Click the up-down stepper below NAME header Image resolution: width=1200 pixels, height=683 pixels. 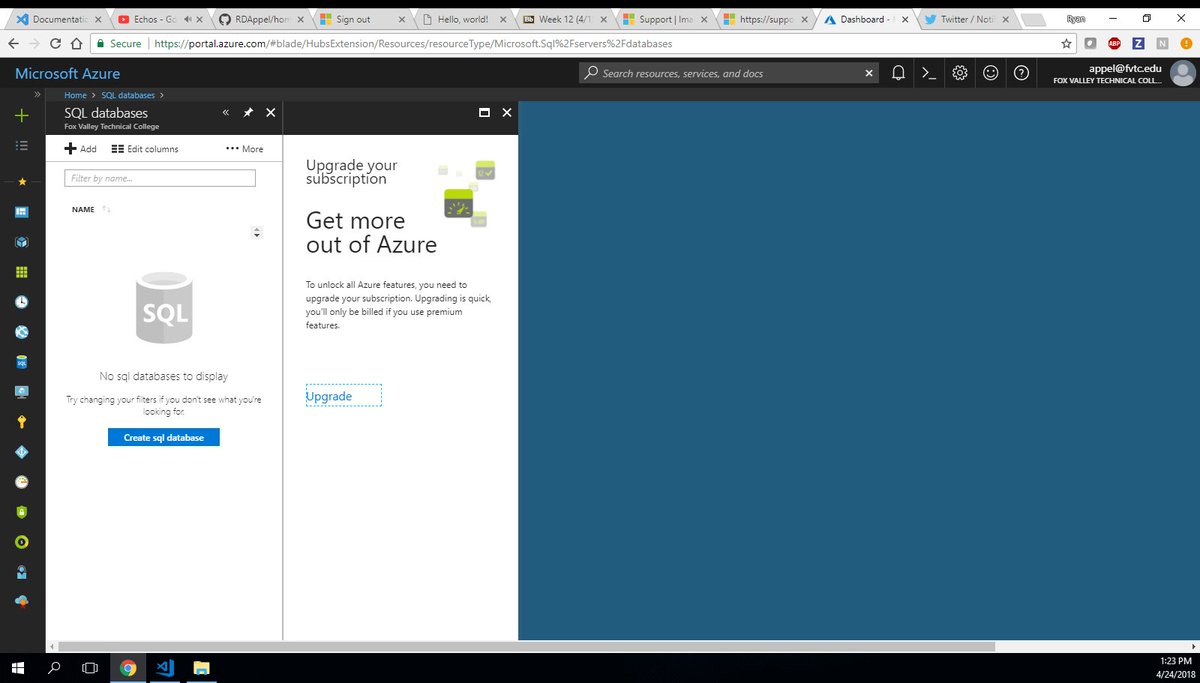click(257, 233)
